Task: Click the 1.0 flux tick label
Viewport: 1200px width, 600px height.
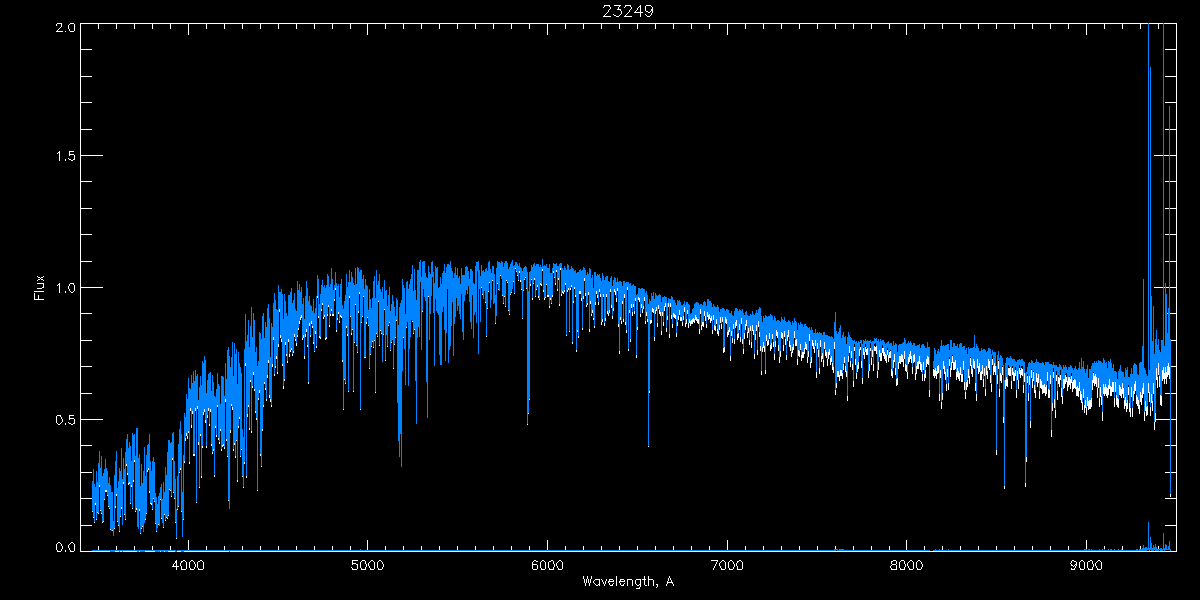Action: [x=63, y=288]
